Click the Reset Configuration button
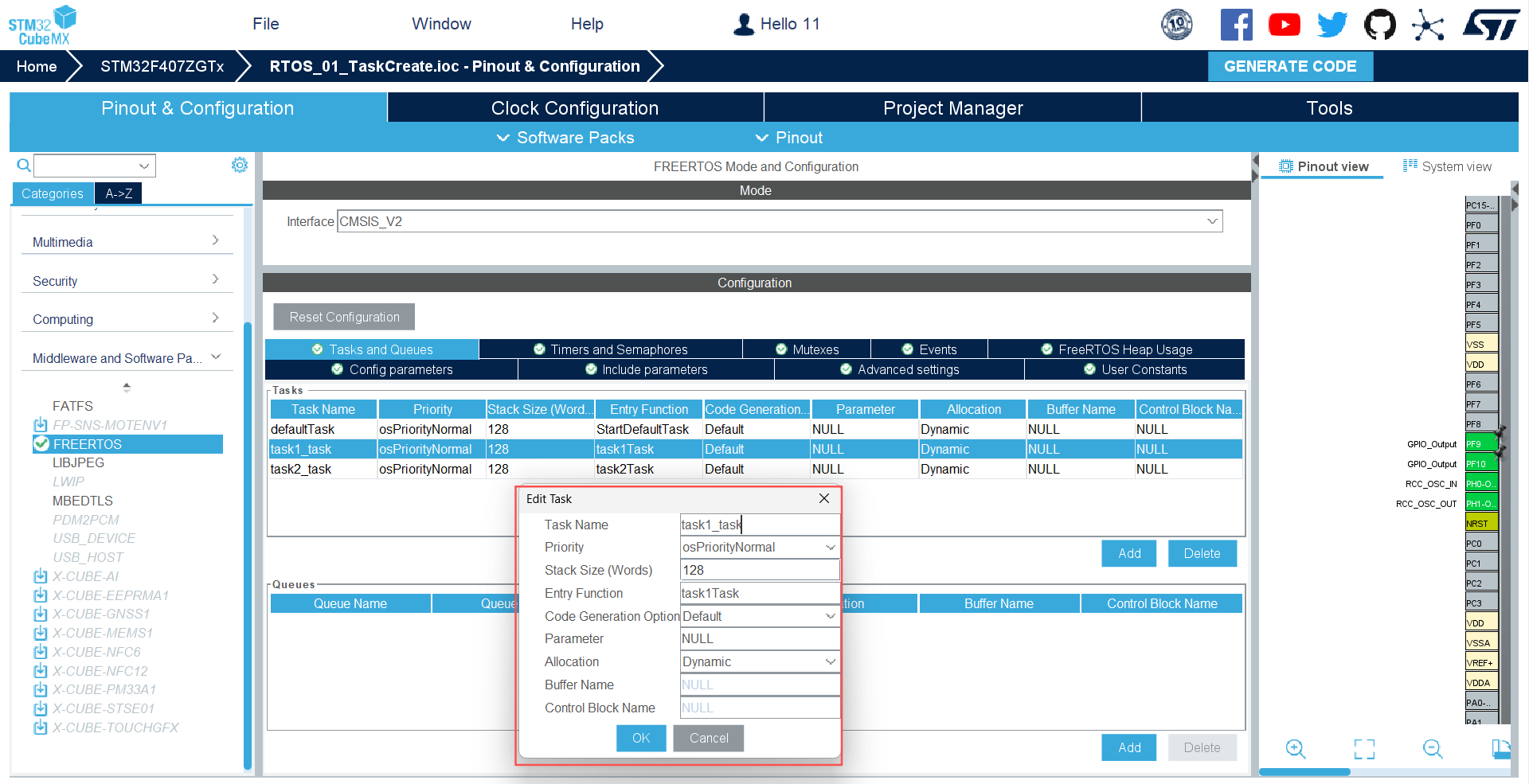Screen dimensions: 1529x784 click(344, 317)
